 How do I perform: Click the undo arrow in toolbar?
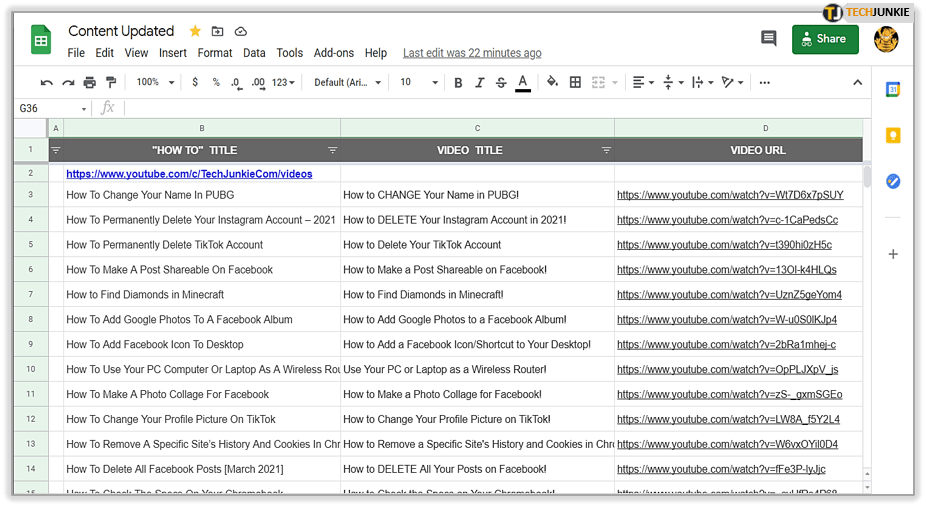(x=46, y=83)
